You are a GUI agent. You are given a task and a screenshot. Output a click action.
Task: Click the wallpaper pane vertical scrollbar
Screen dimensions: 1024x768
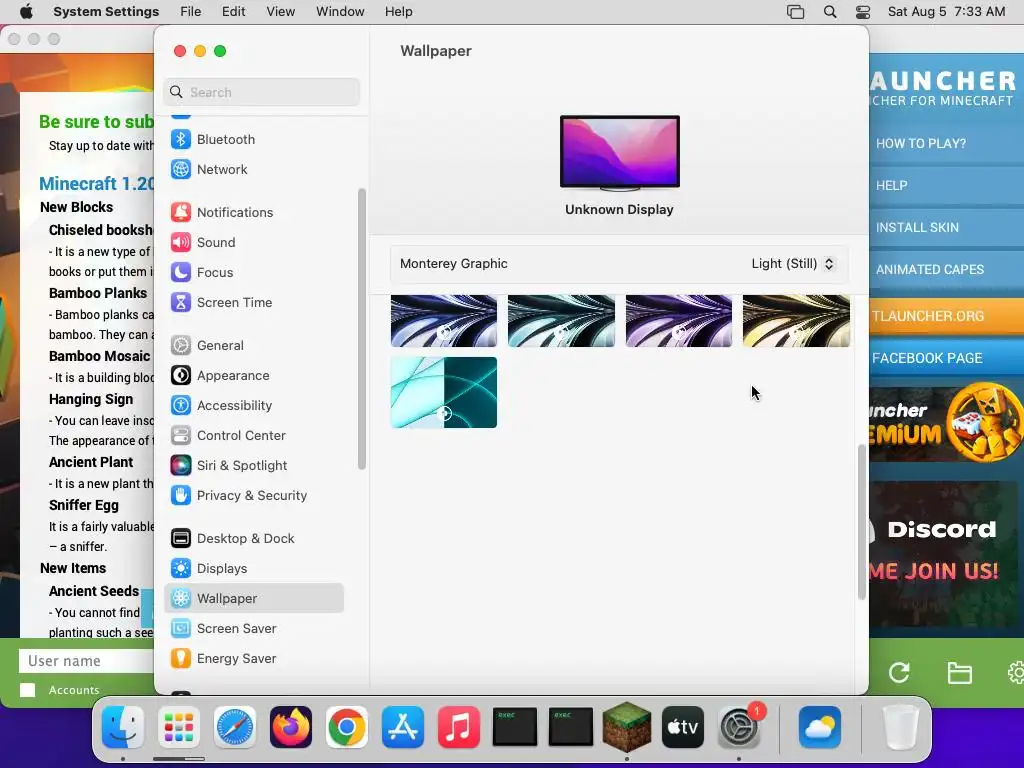(x=861, y=522)
